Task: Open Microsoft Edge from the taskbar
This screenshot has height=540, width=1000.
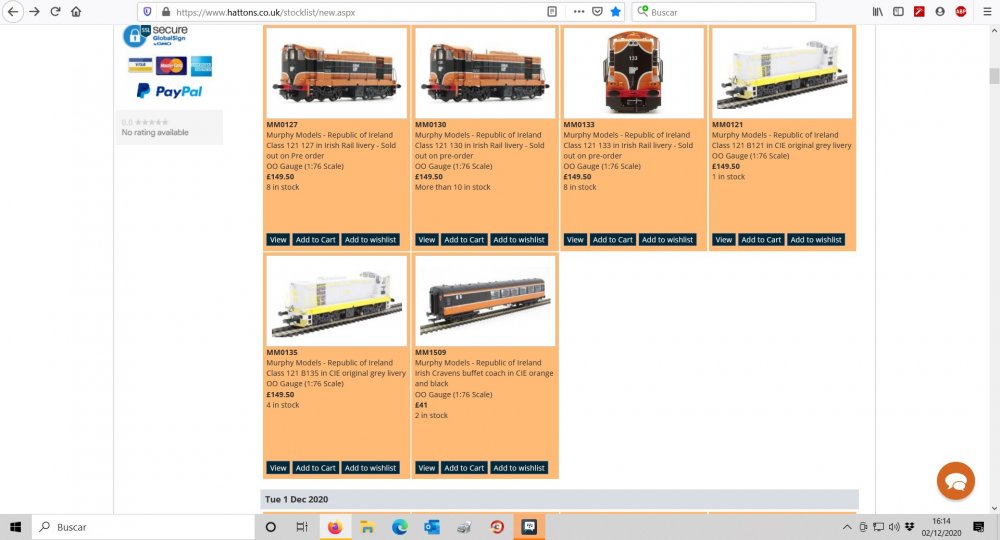Action: click(400, 527)
